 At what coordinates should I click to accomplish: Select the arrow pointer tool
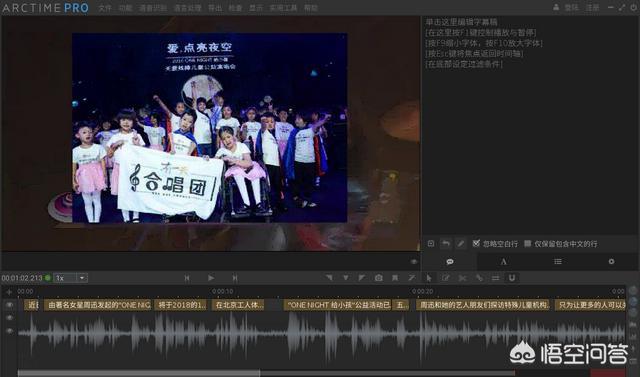(429, 278)
